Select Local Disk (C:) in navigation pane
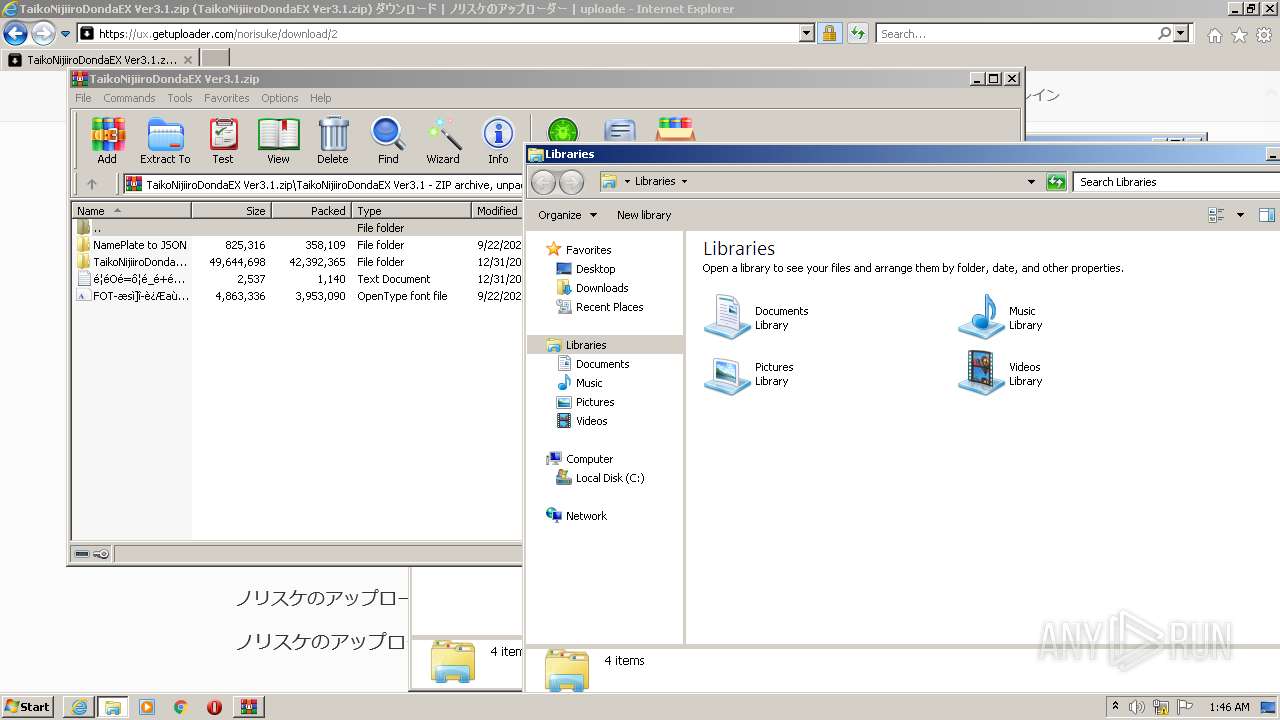1280x720 pixels. click(x=609, y=478)
